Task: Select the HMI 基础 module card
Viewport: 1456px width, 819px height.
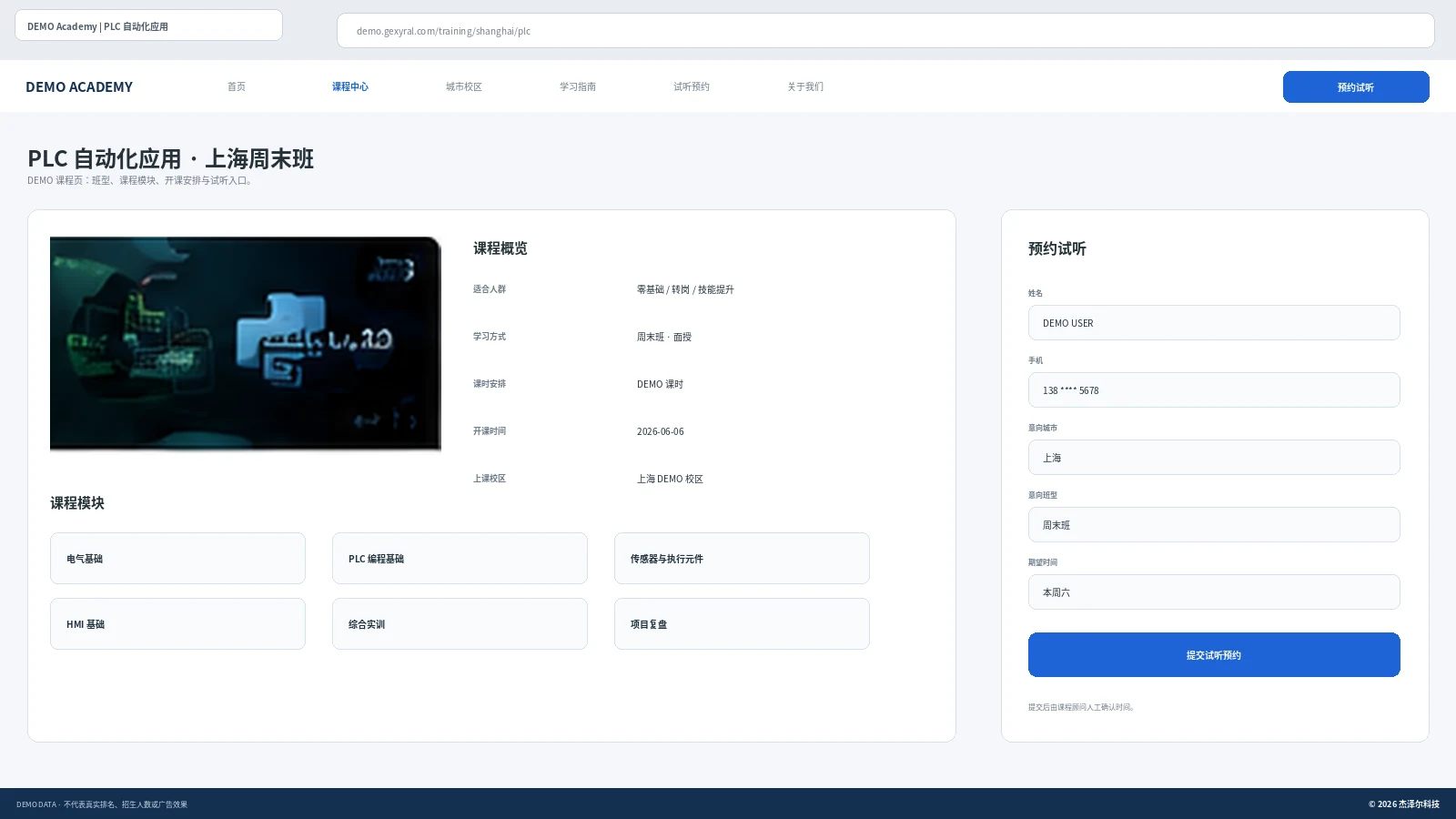Action: click(177, 624)
